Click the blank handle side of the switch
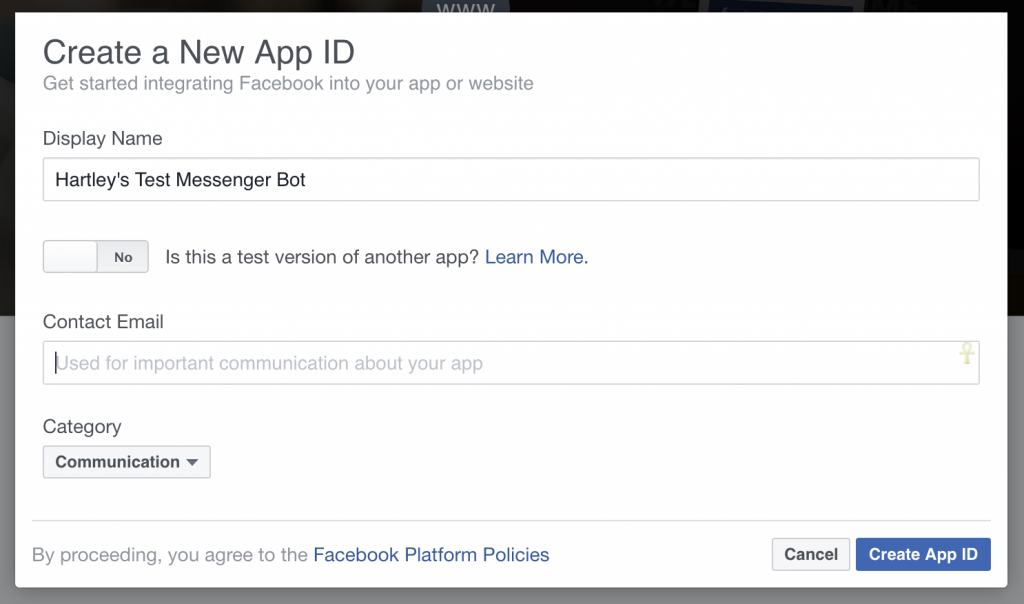This screenshot has width=1024, height=604. 70,257
